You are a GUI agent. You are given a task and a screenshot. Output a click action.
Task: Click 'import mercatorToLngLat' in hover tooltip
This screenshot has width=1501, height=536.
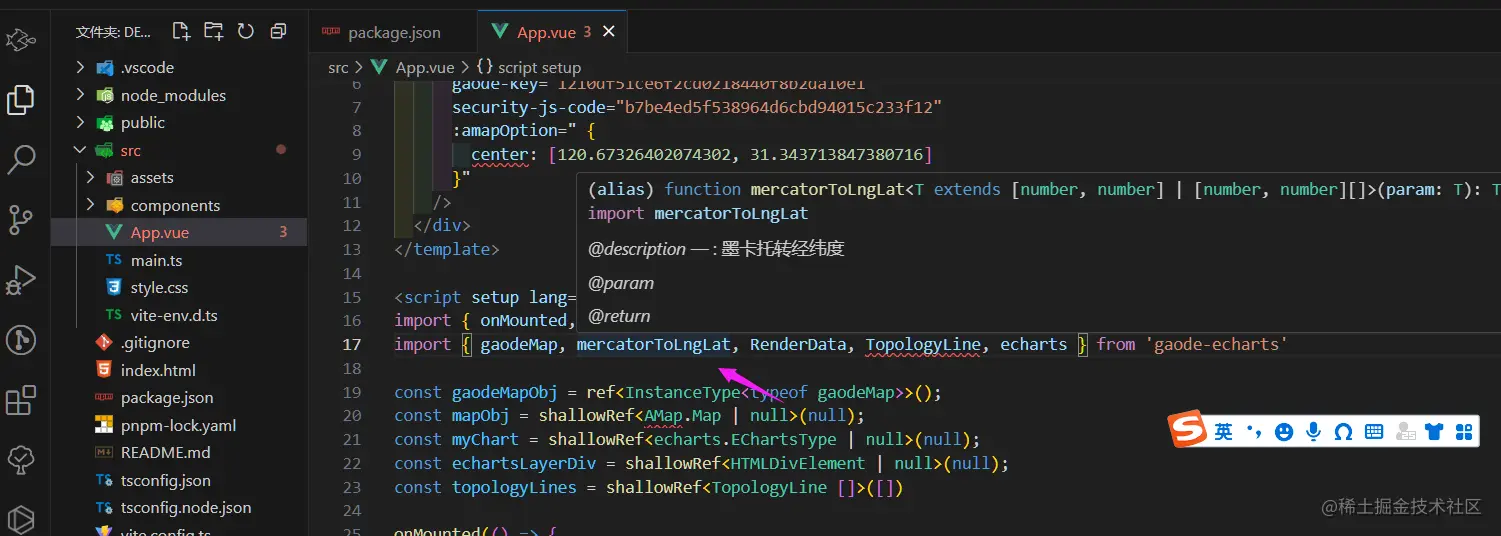tap(698, 213)
